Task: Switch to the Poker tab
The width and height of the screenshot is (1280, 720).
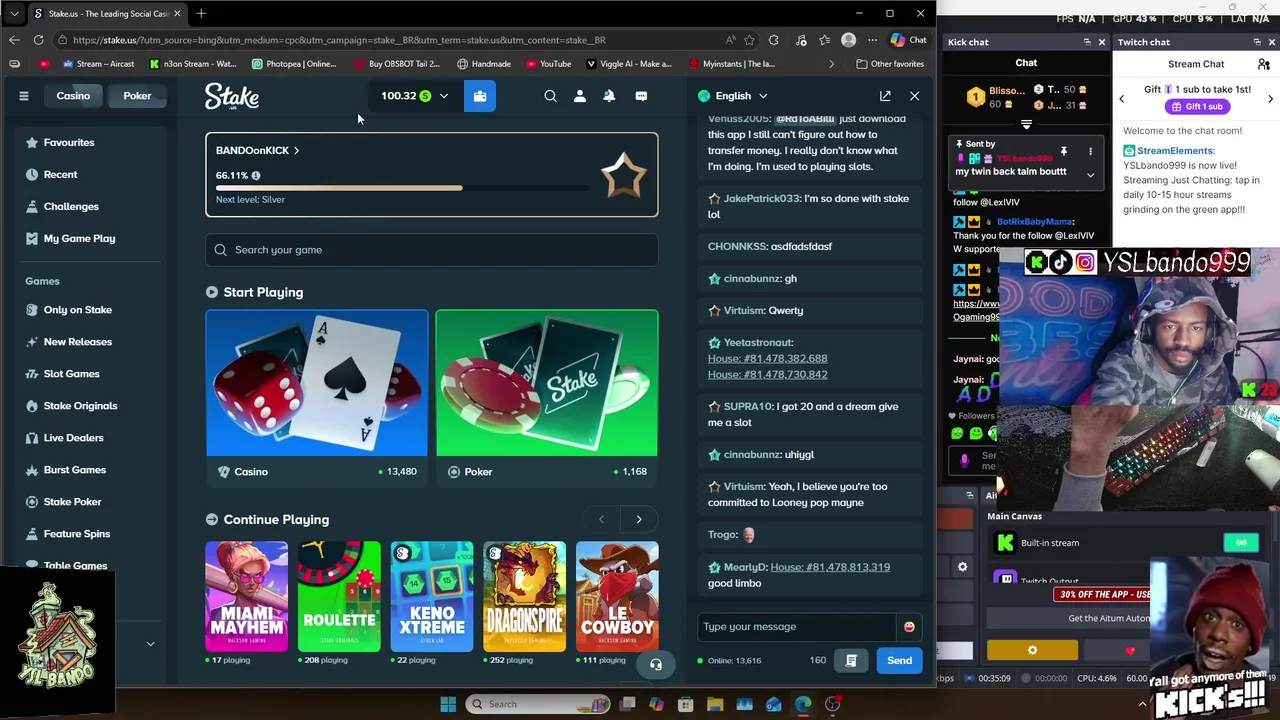Action: (137, 96)
